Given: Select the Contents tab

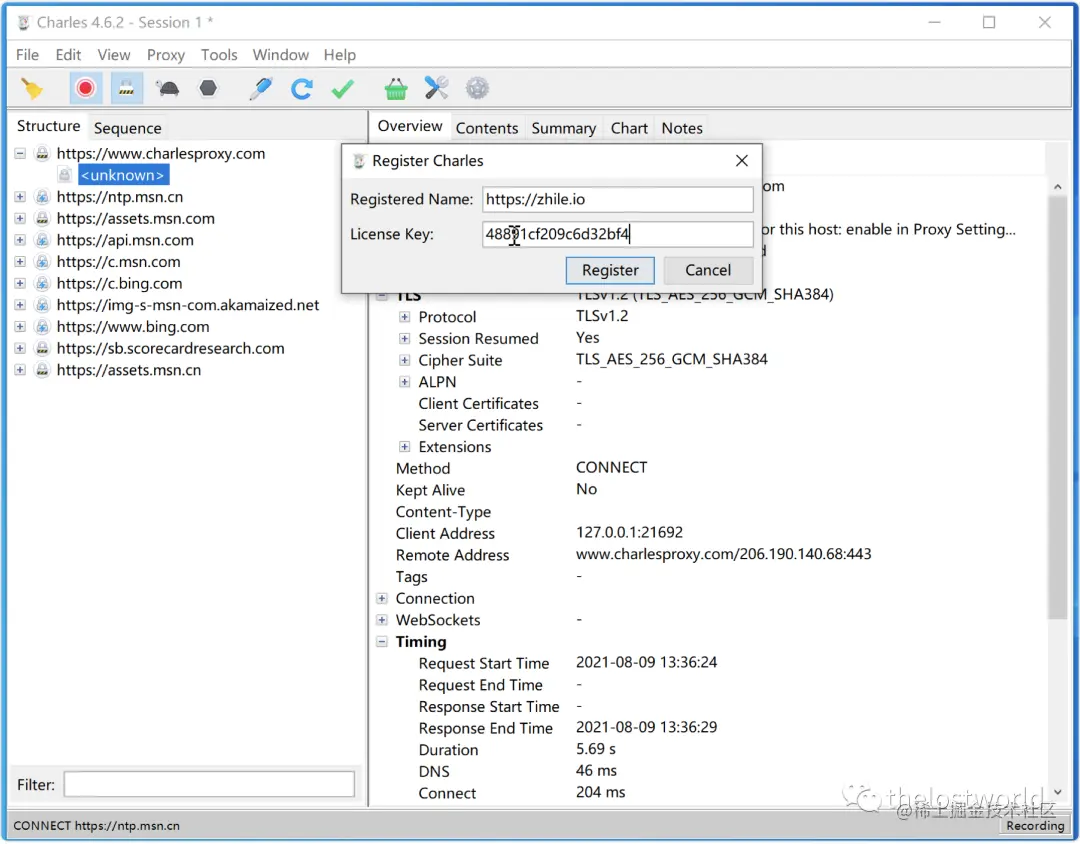Looking at the screenshot, I should pyautogui.click(x=487, y=127).
